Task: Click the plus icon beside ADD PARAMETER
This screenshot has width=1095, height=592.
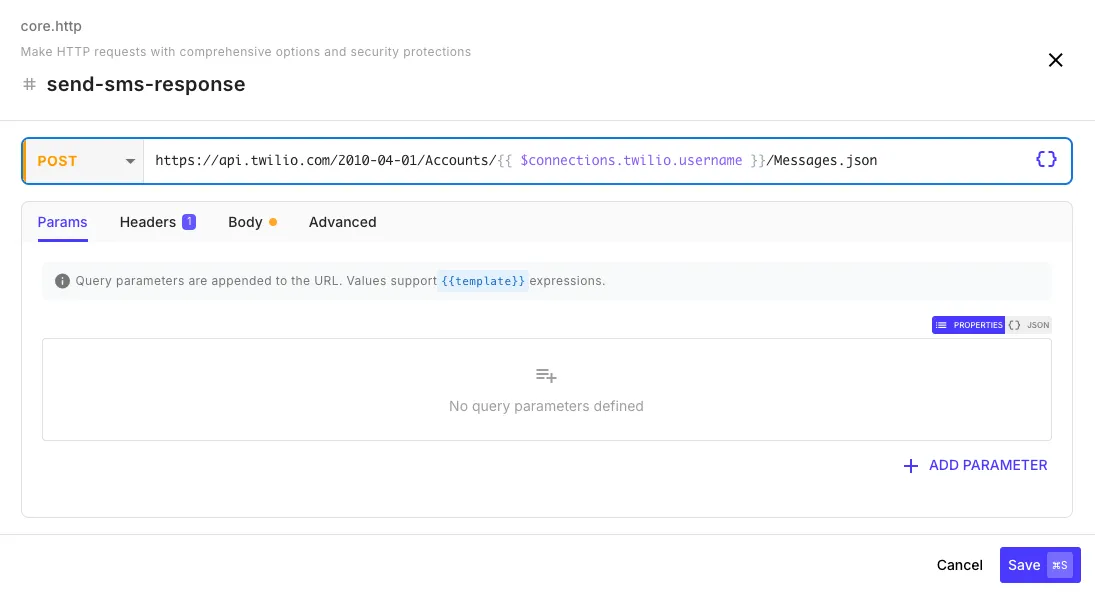Action: (x=910, y=466)
